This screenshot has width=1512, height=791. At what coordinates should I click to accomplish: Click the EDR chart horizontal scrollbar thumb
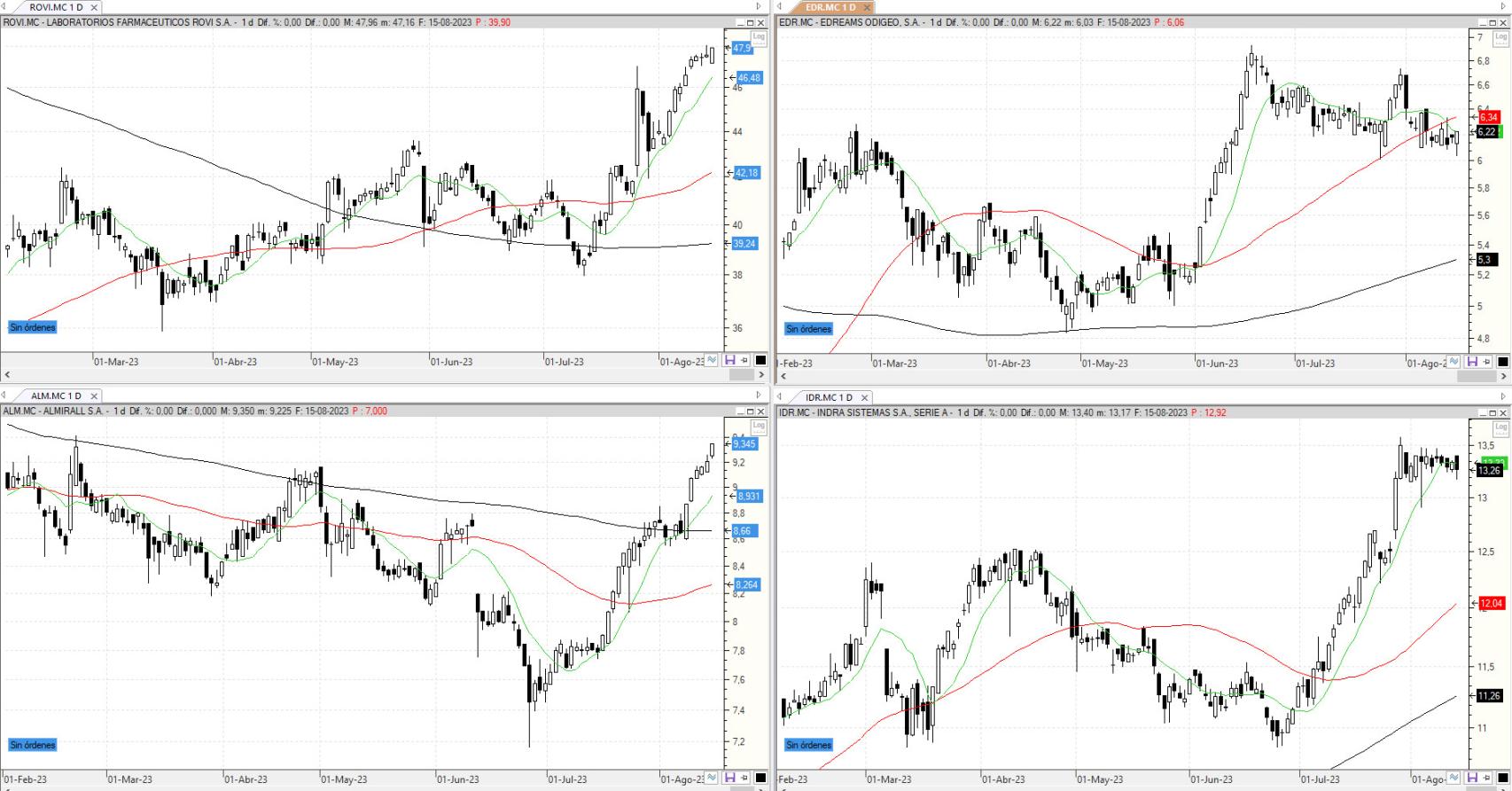[x=1477, y=376]
